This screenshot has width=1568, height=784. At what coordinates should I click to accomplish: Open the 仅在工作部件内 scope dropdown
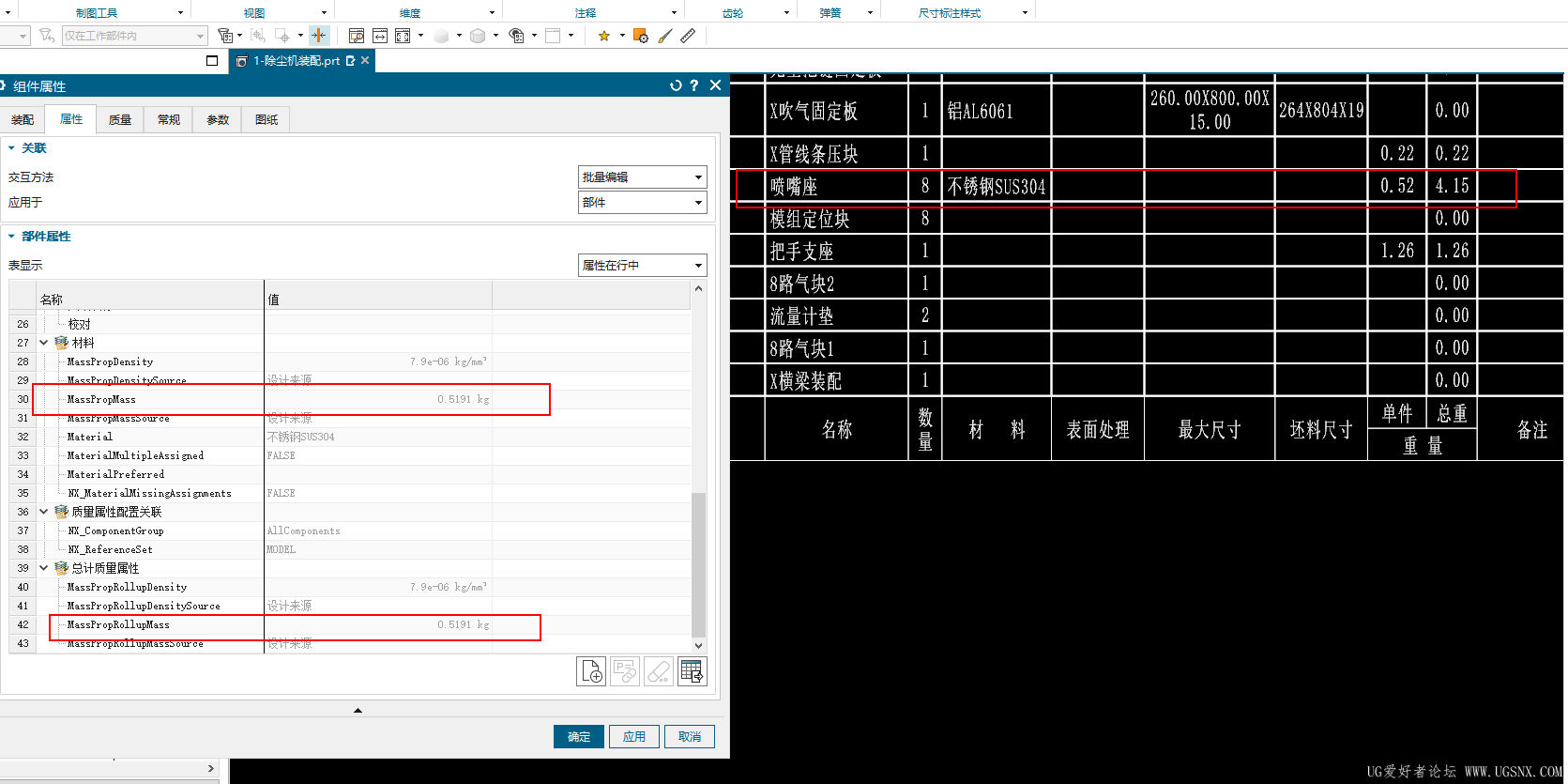(x=134, y=36)
